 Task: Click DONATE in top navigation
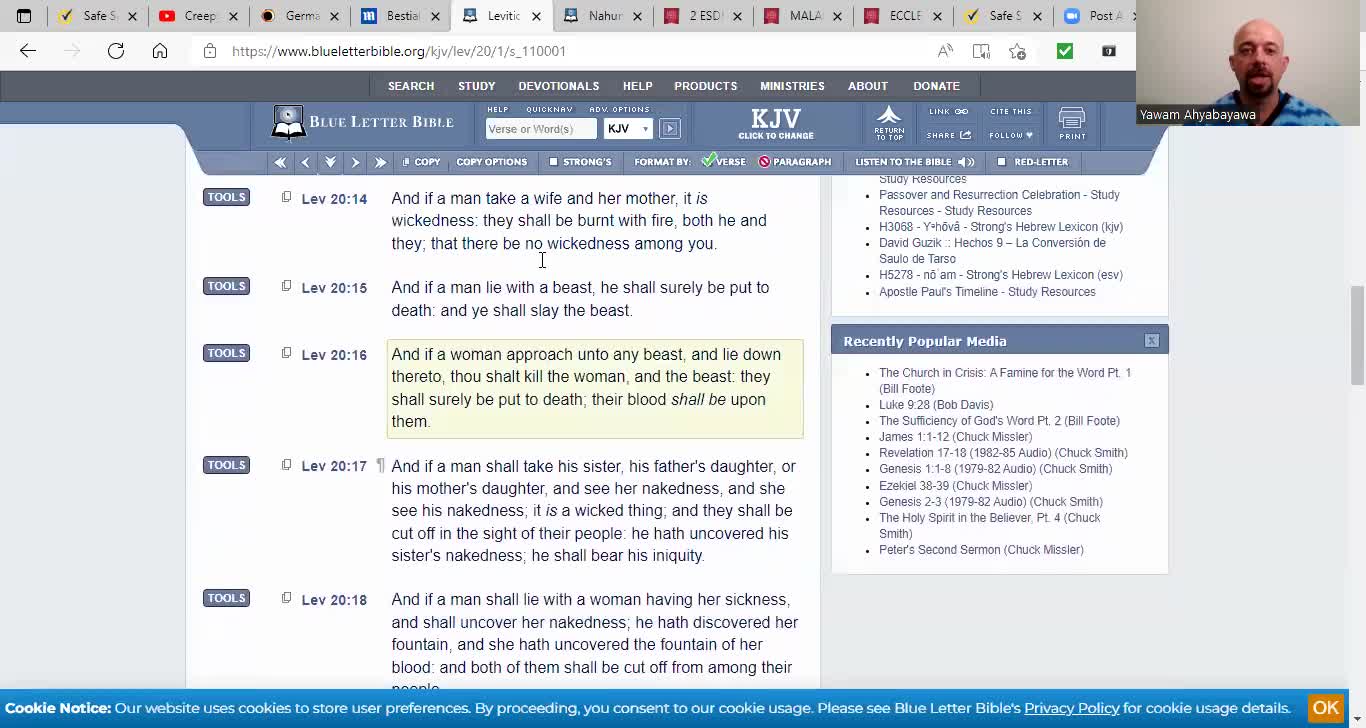(936, 86)
